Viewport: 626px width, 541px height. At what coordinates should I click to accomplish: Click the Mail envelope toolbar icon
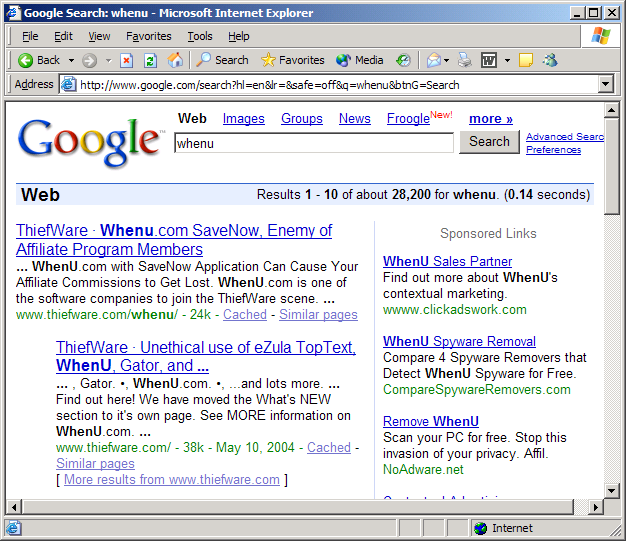pos(434,60)
